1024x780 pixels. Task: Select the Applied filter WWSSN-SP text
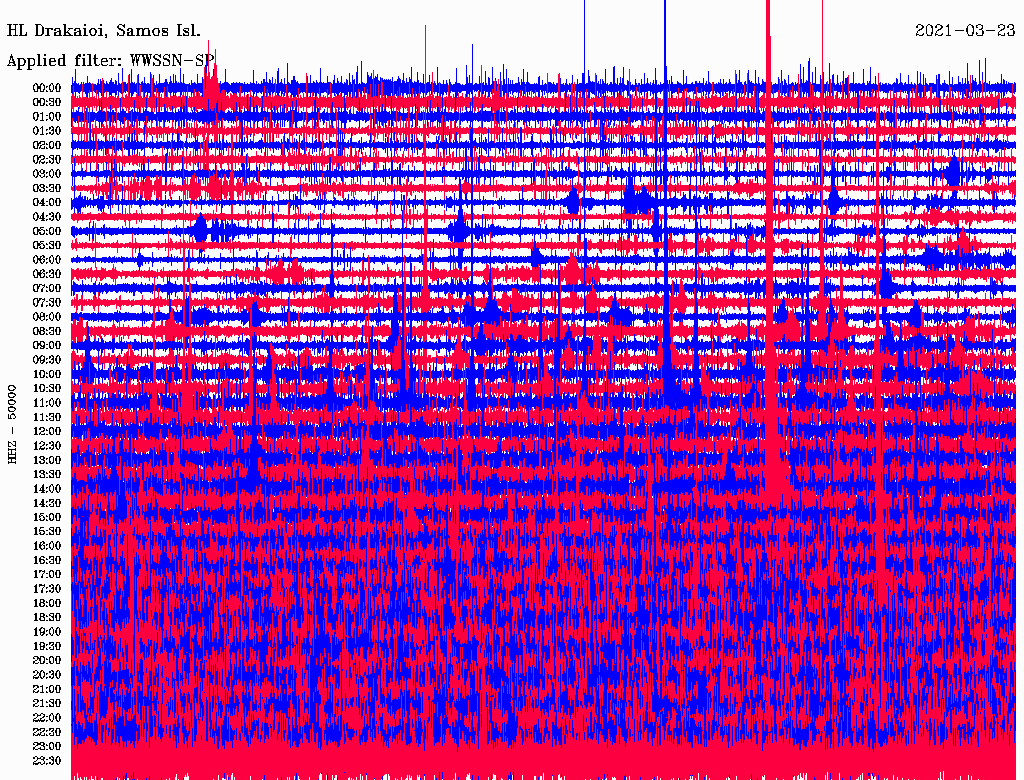111,60
